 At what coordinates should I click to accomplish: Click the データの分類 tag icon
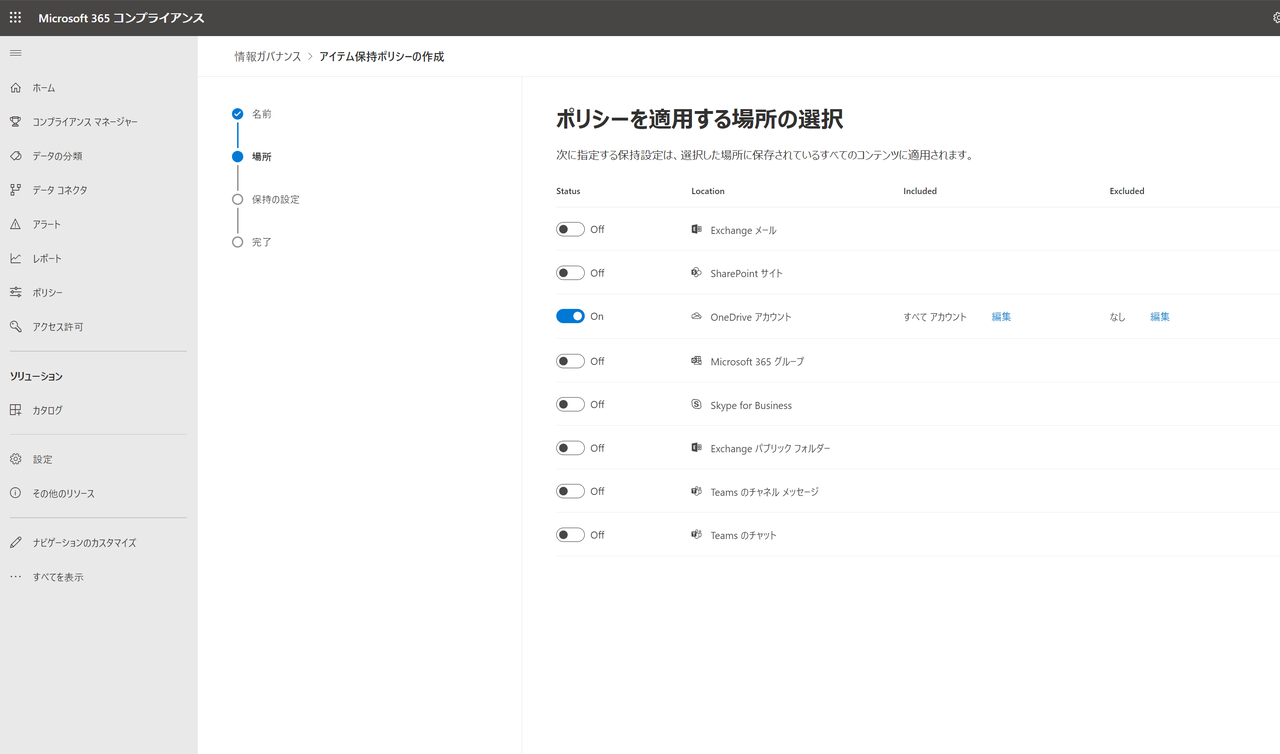pyautogui.click(x=15, y=156)
